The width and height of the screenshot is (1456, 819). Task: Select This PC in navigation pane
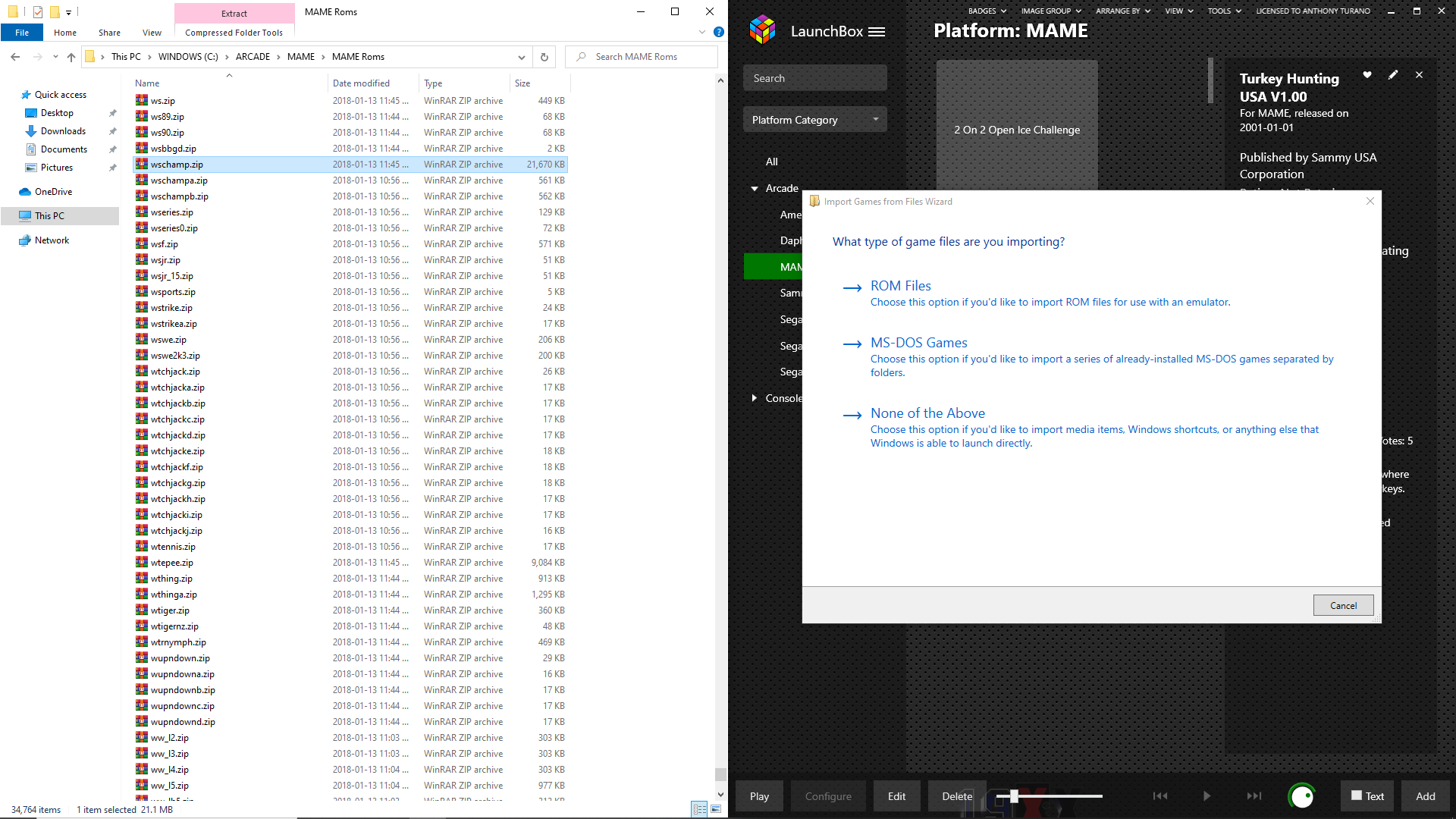click(60, 216)
